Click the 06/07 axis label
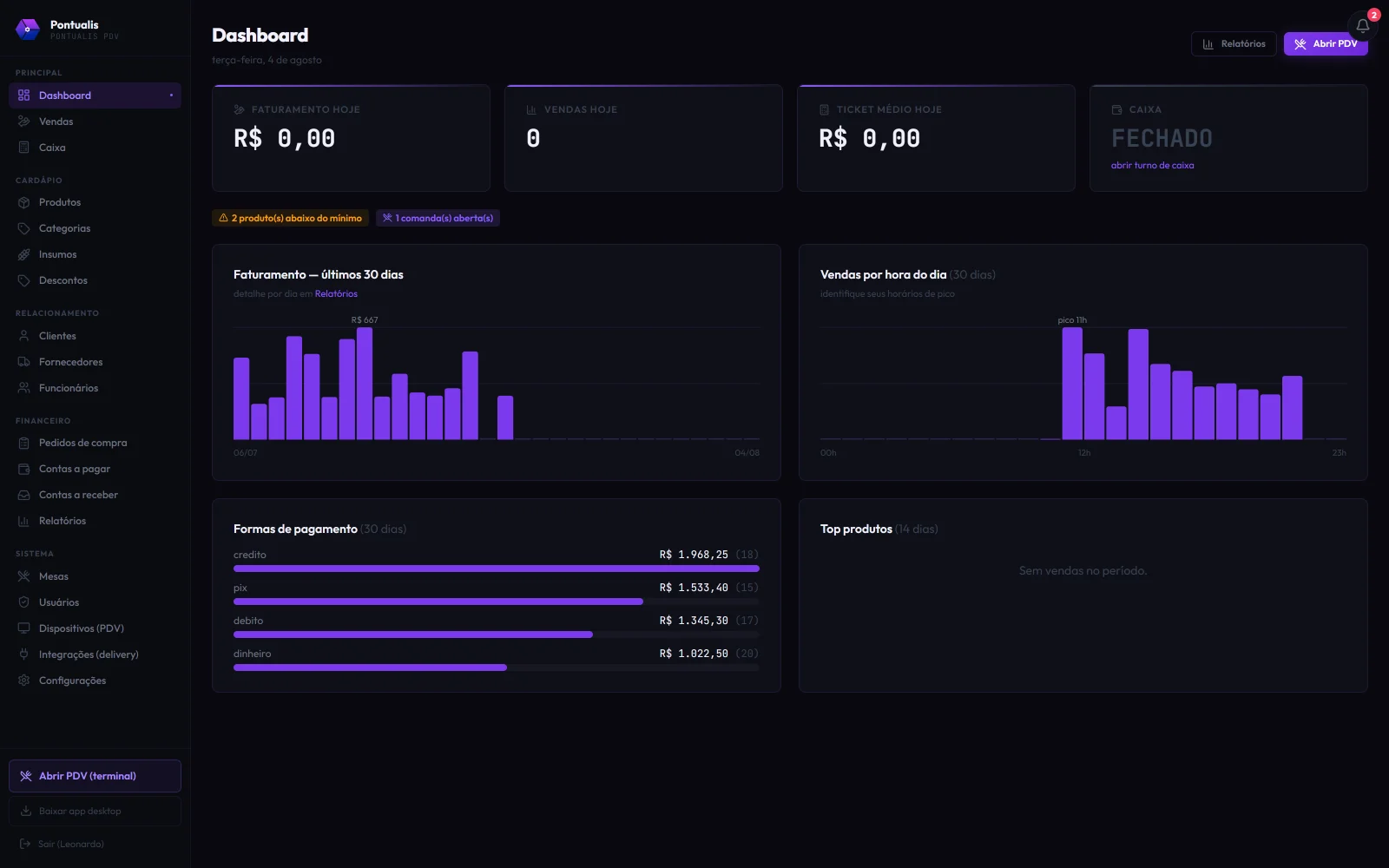The width and height of the screenshot is (1389, 868). pyautogui.click(x=246, y=453)
